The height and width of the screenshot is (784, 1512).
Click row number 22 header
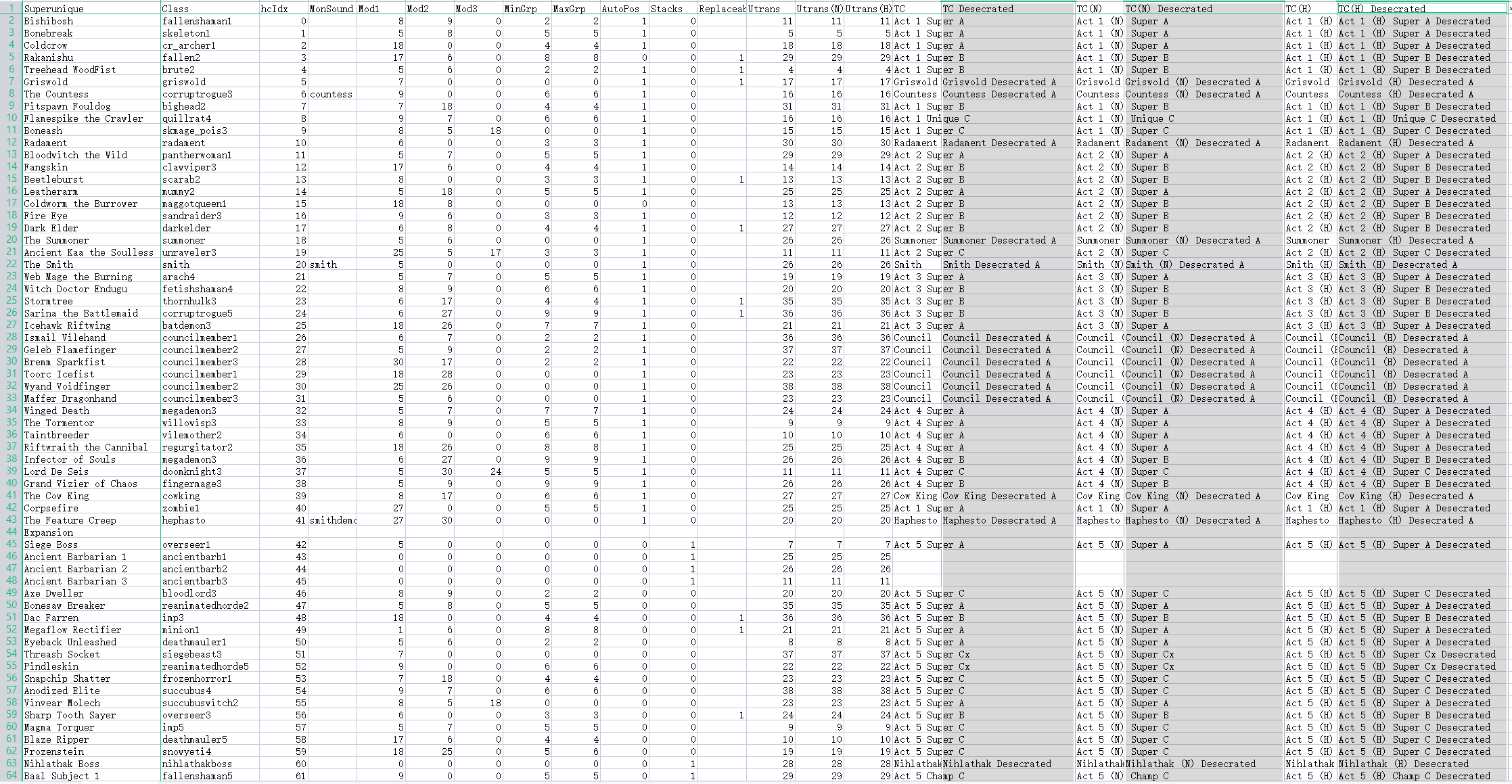tap(12, 264)
